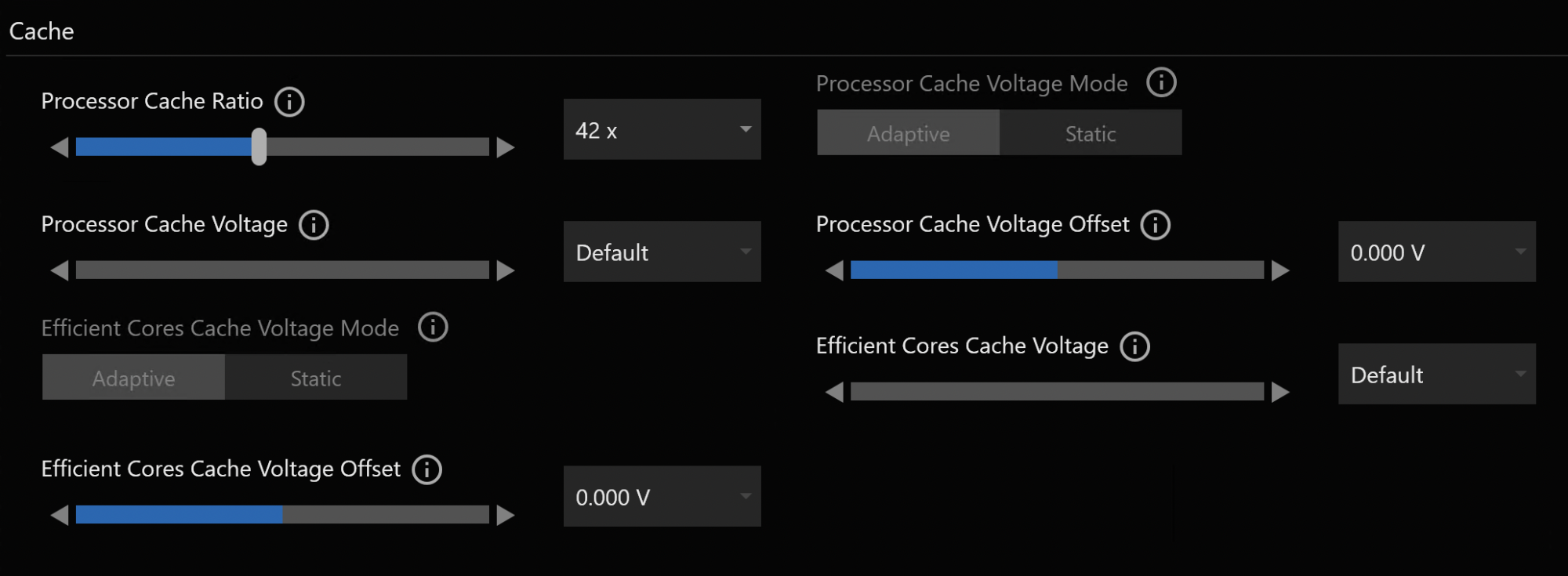Select Static for Processor Cache Voltage Mode

click(x=1090, y=133)
